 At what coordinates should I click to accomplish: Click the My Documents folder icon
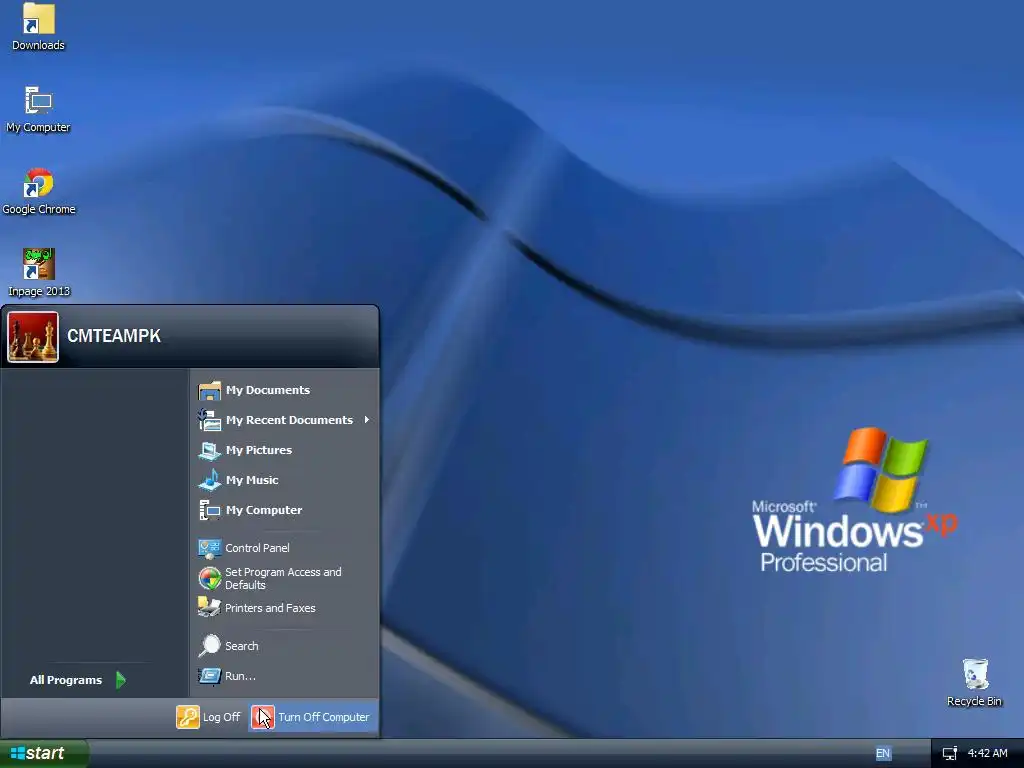tap(210, 391)
